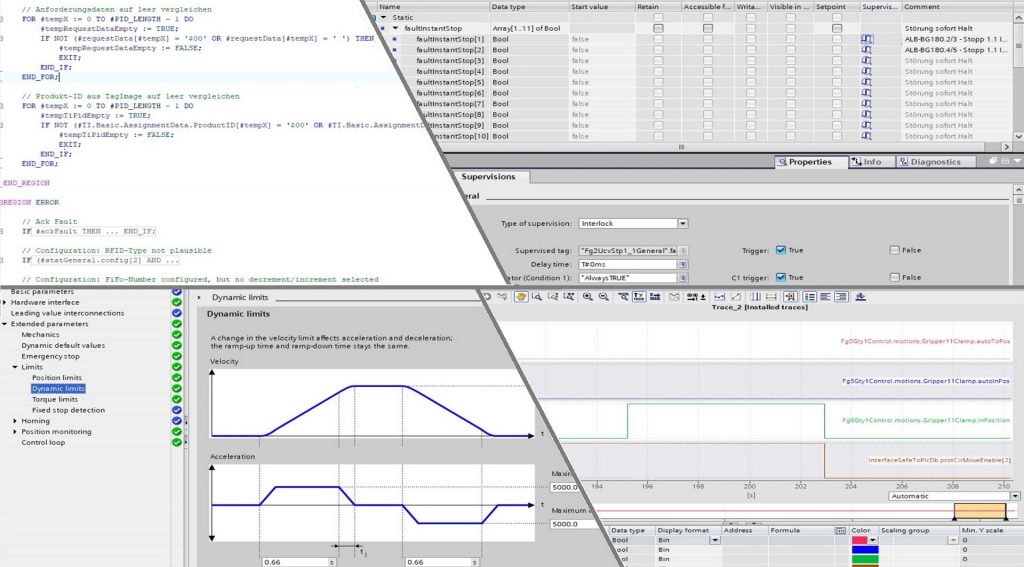This screenshot has width=1024, height=567.
Task: Expand the Homing tree node
Action: (x=15, y=421)
